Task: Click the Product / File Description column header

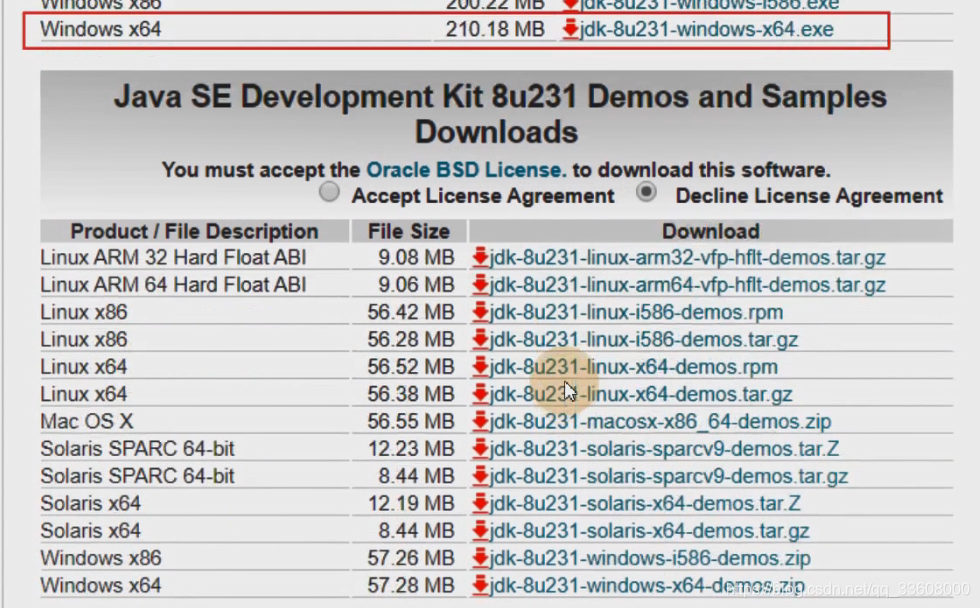Action: pos(194,231)
